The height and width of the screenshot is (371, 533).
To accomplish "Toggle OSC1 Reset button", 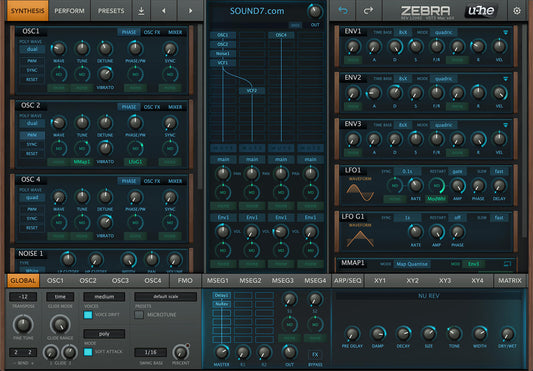I will click(x=32, y=79).
